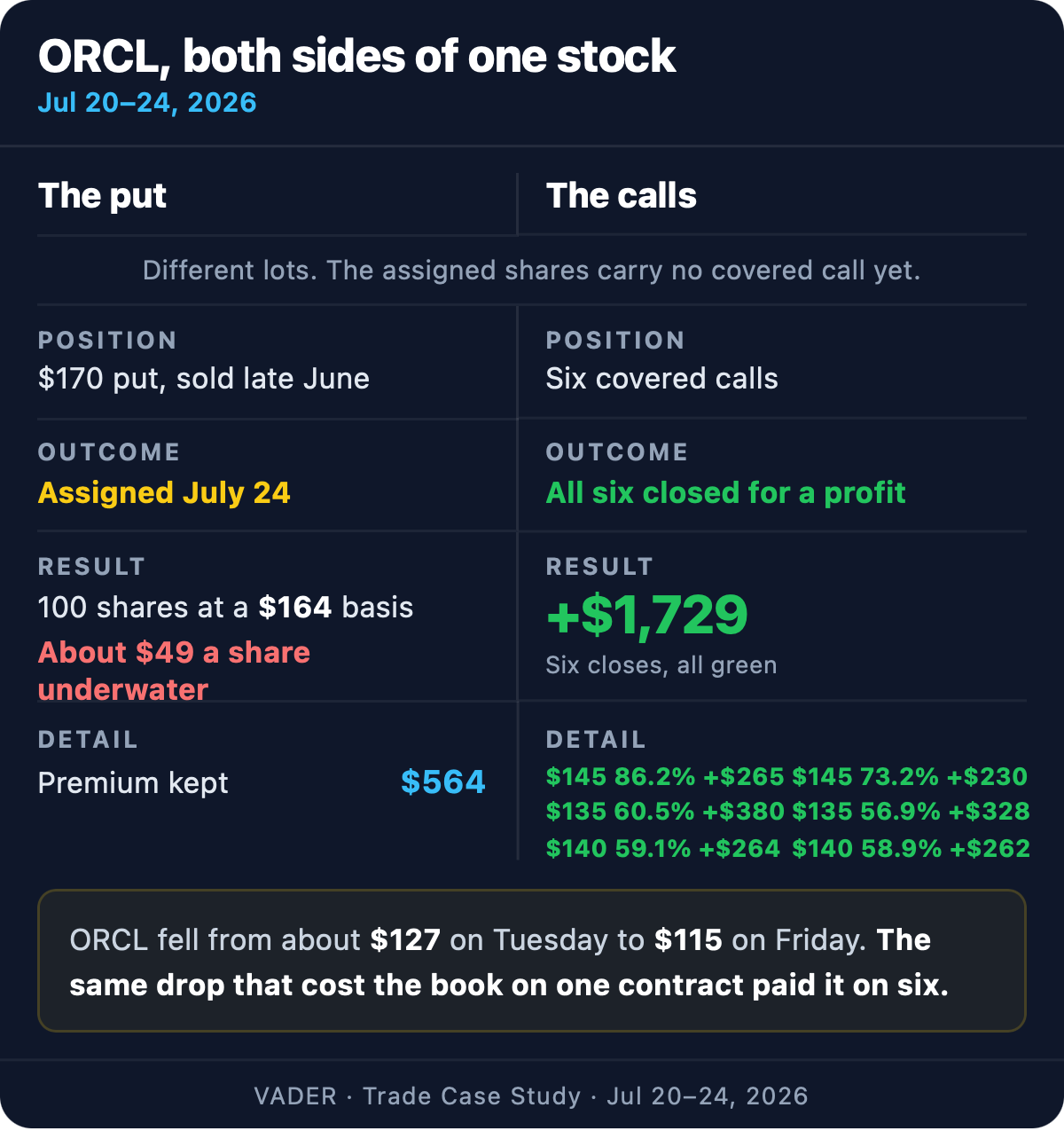Click "The put" column header
Viewport: 1064px width, 1131px height.
102,196
